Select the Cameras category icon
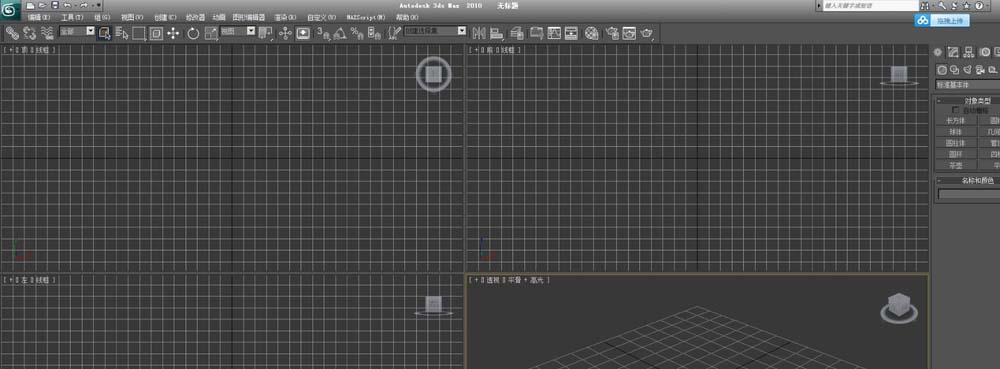Image resolution: width=1000 pixels, height=369 pixels. 980,69
